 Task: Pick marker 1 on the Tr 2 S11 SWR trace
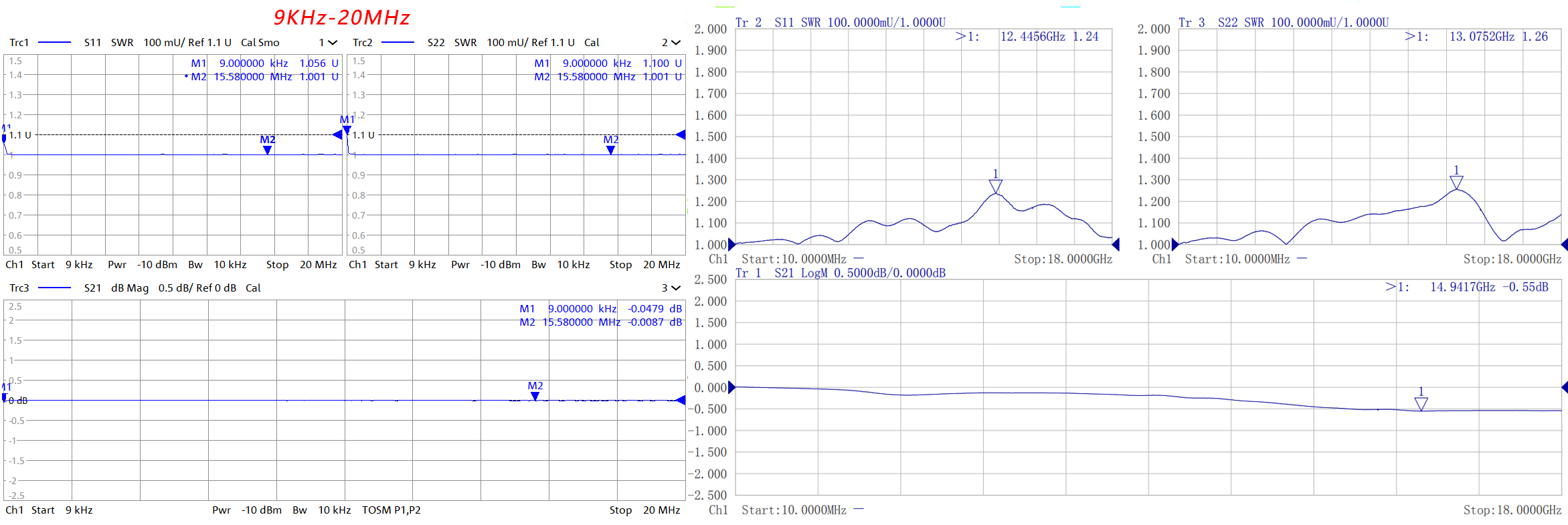[x=995, y=185]
